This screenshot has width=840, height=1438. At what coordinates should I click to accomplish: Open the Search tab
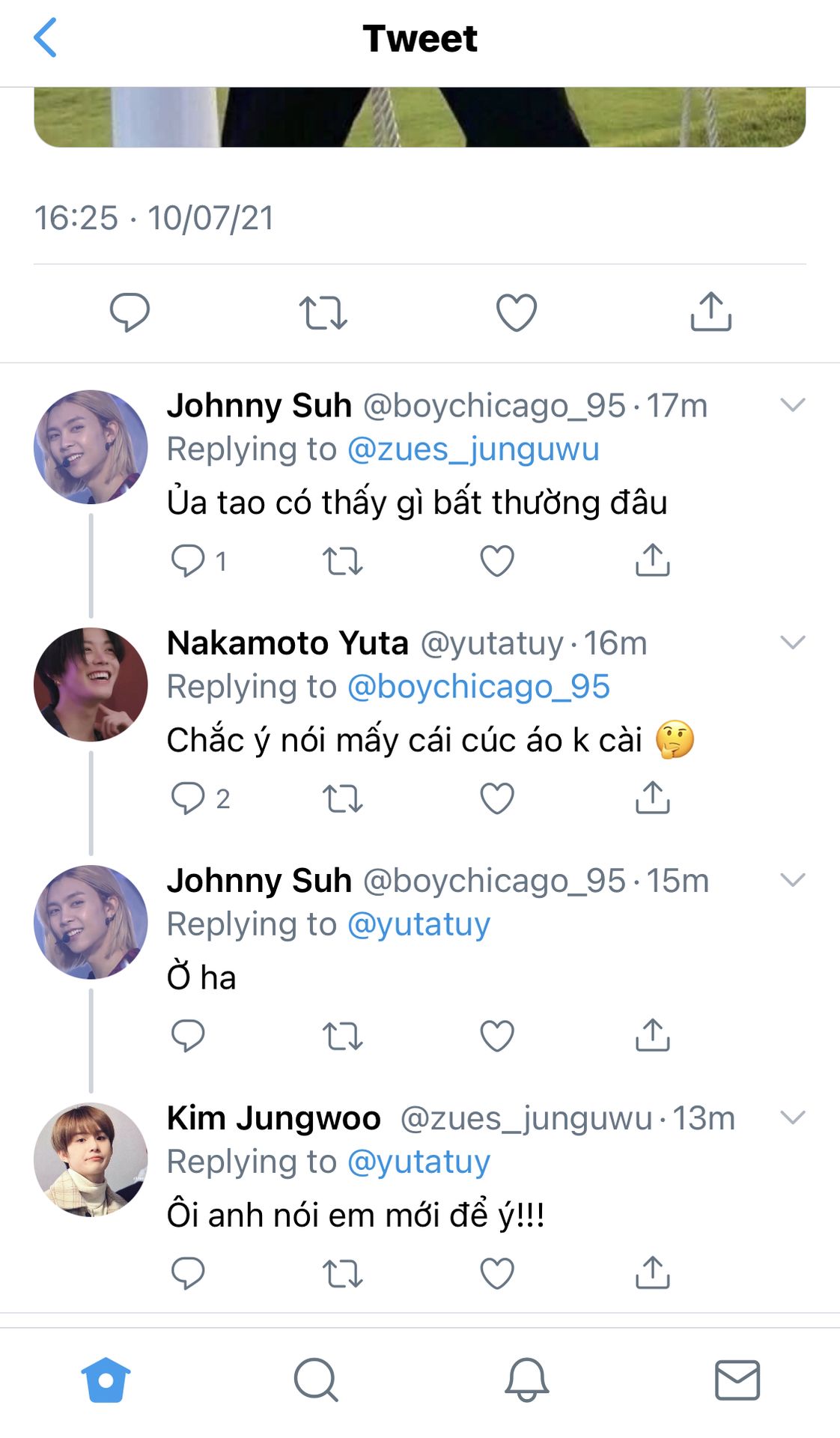tap(316, 1380)
